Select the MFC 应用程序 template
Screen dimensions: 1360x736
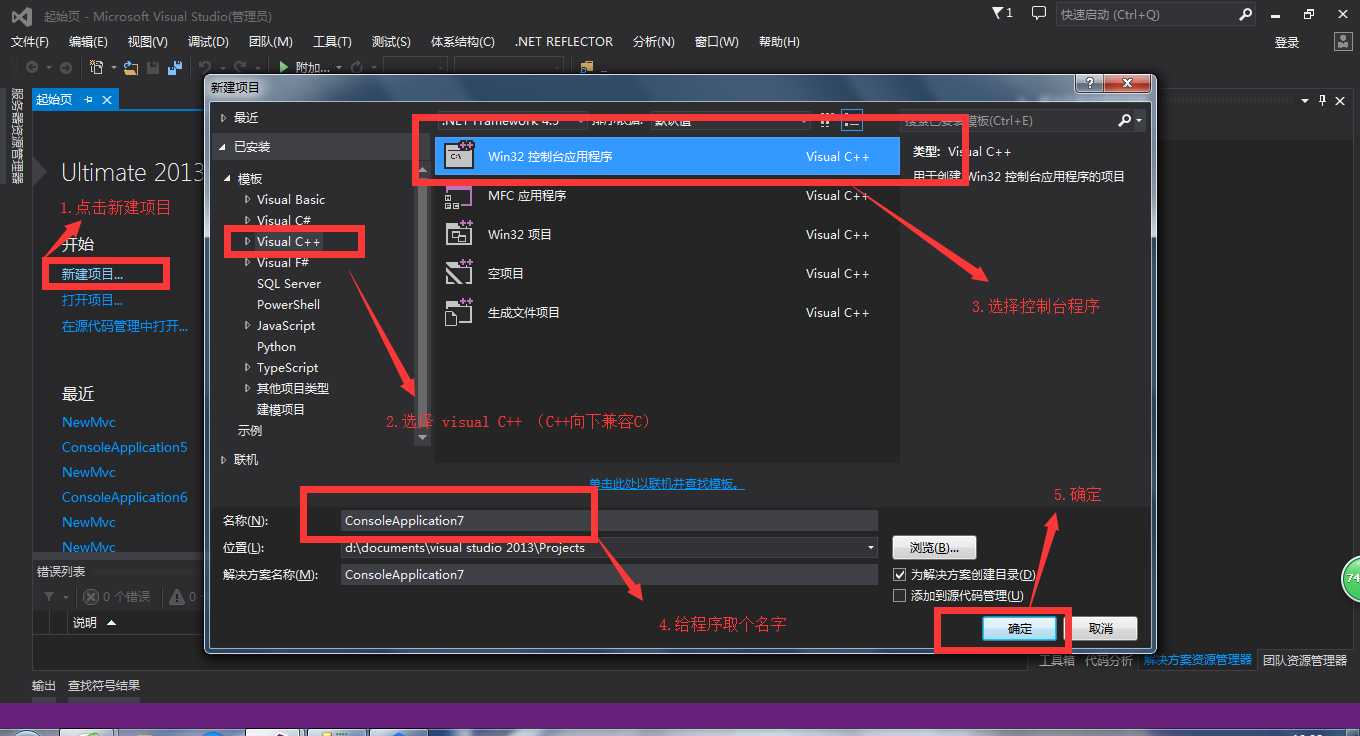coord(667,195)
